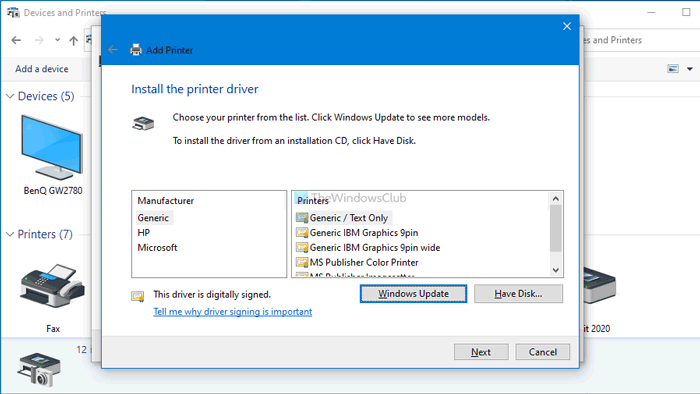Click the MS Publisher Color Printer driver icon

pyautogui.click(x=302, y=262)
